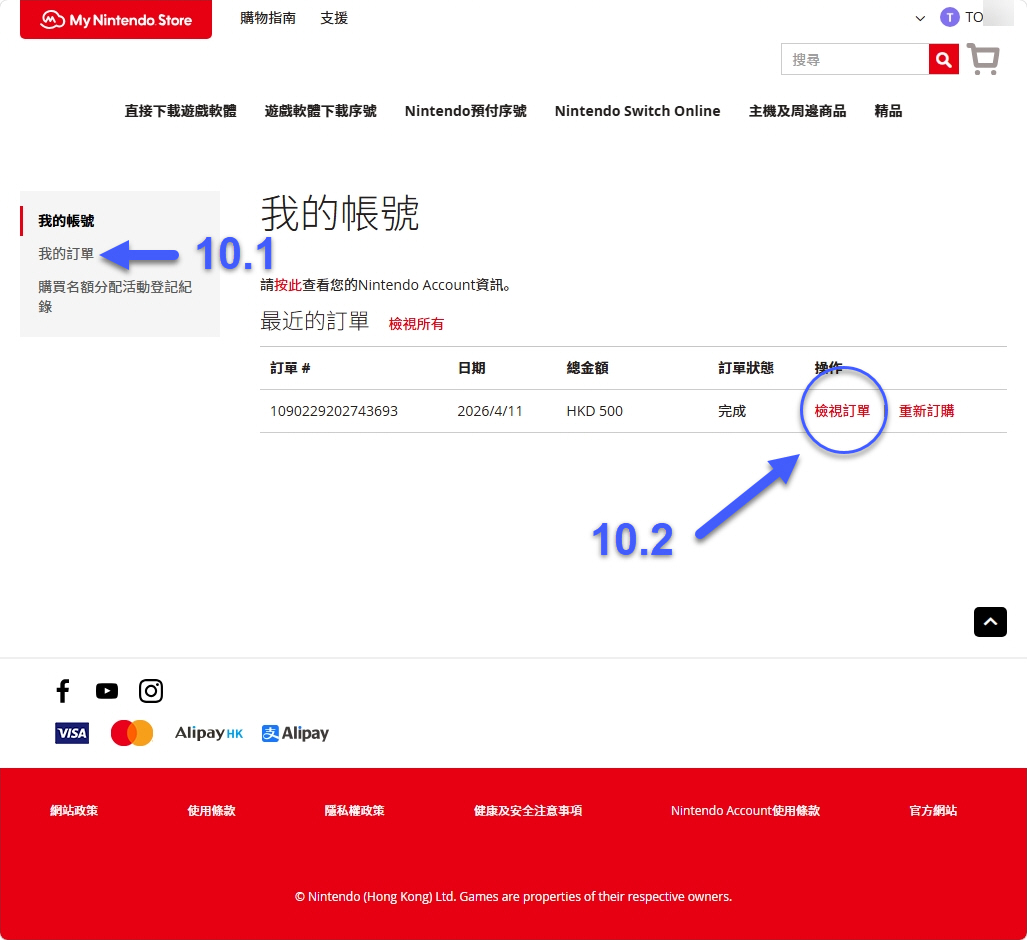This screenshot has width=1027, height=940.
Task: Click the Instagram icon in the footer
Action: [x=151, y=691]
